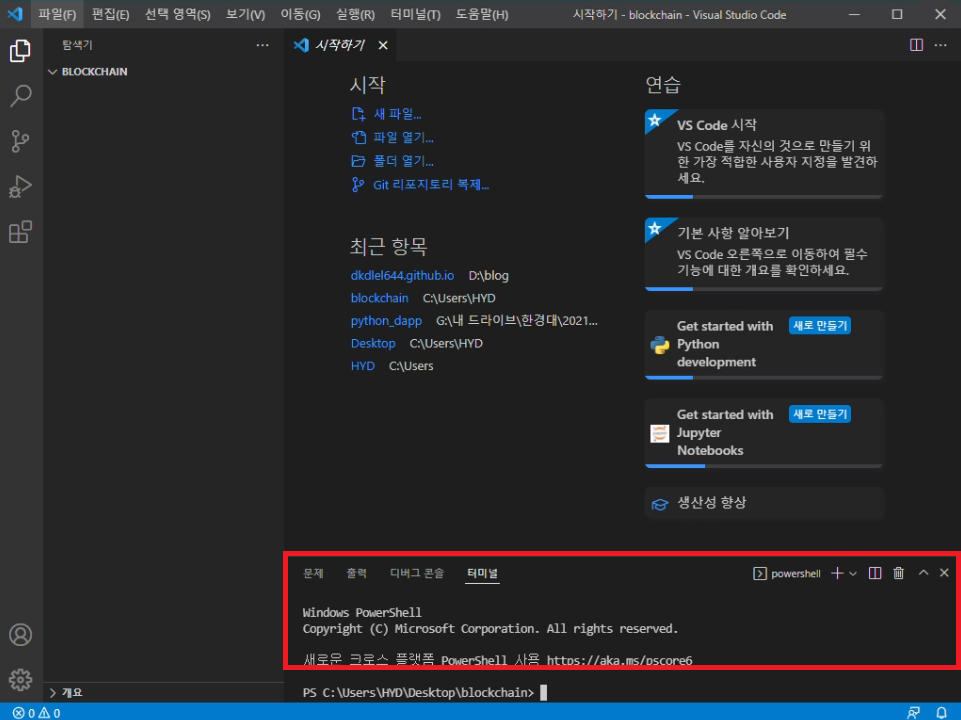The height and width of the screenshot is (720, 961).
Task: Close the 시작하기 tab
Action: click(383, 45)
